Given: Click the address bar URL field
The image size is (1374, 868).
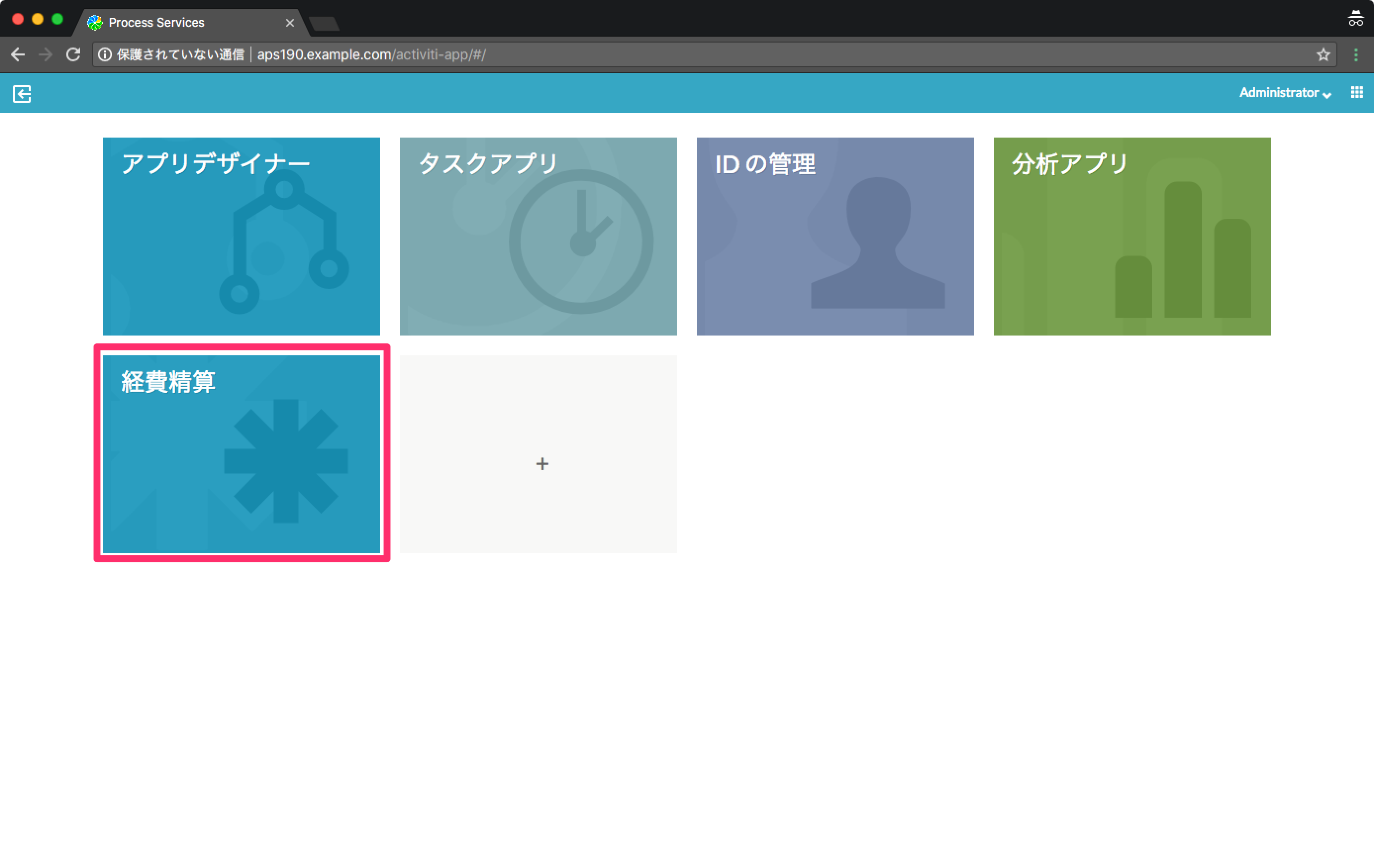Looking at the screenshot, I should click(x=714, y=55).
